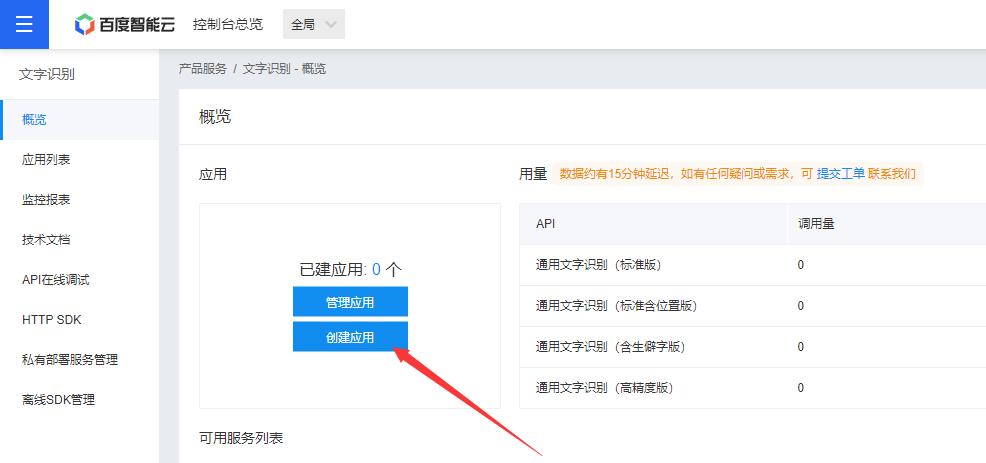Click the created apps count number 0
986x463 pixels.
[376, 269]
